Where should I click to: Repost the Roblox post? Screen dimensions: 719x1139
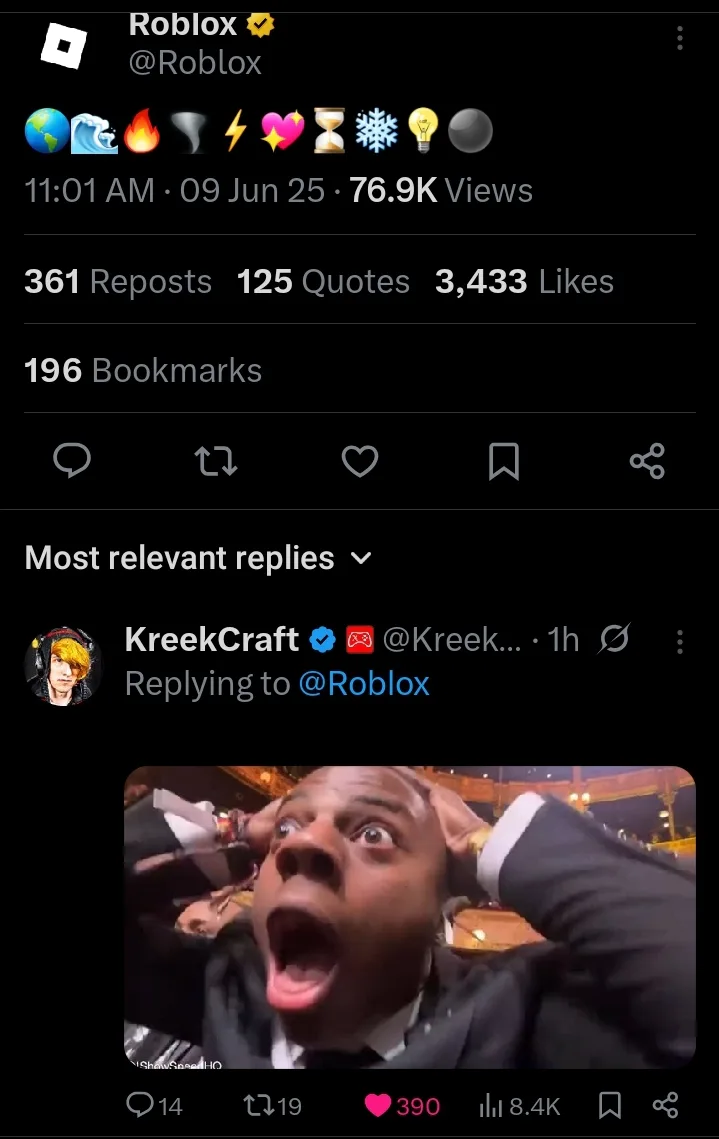point(215,461)
